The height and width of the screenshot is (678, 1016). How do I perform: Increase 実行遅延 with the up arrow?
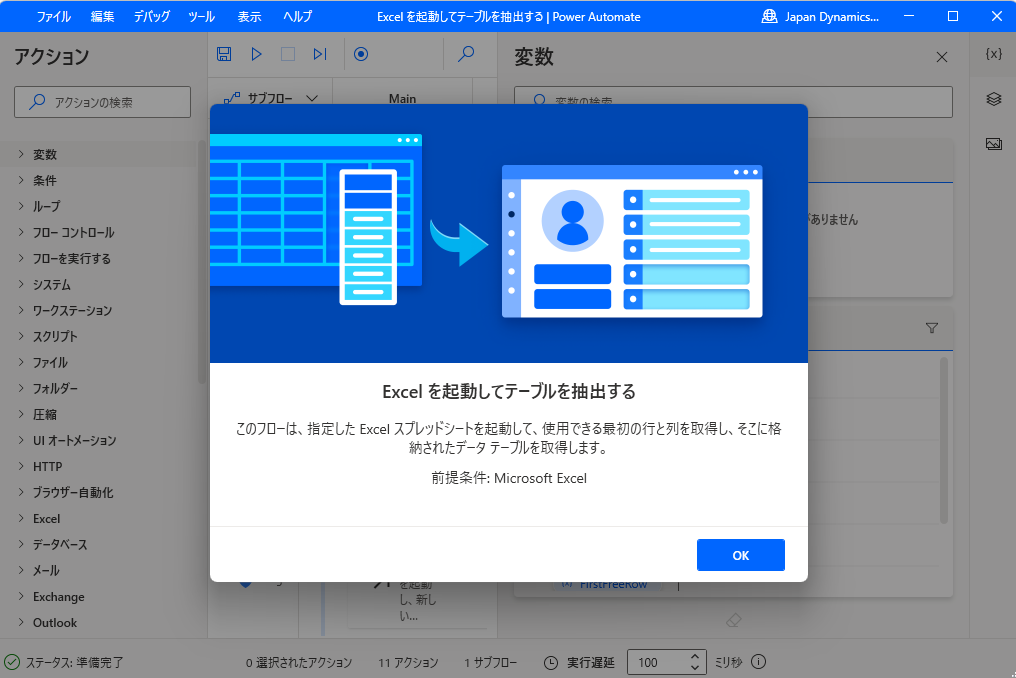695,656
